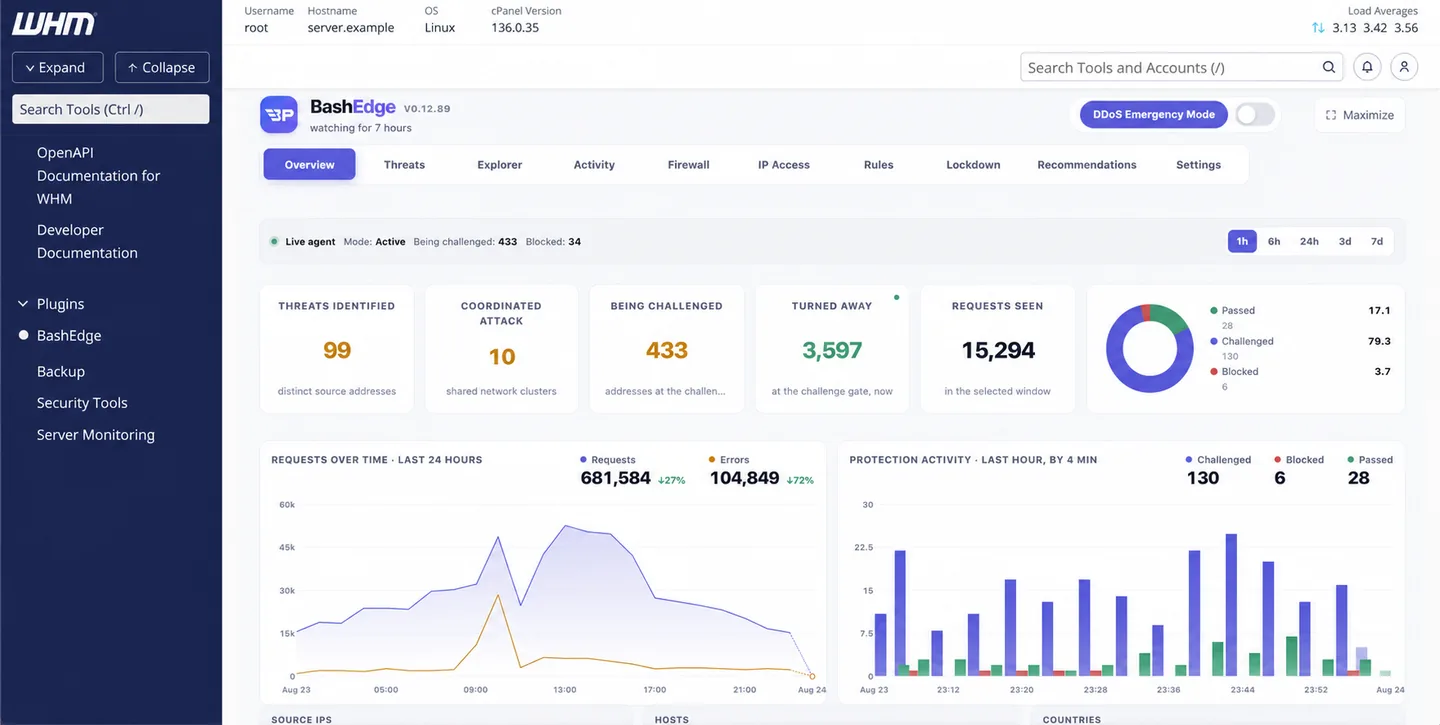The image size is (1440, 725).
Task: Click the 681,584 requests total
Action: 615,478
